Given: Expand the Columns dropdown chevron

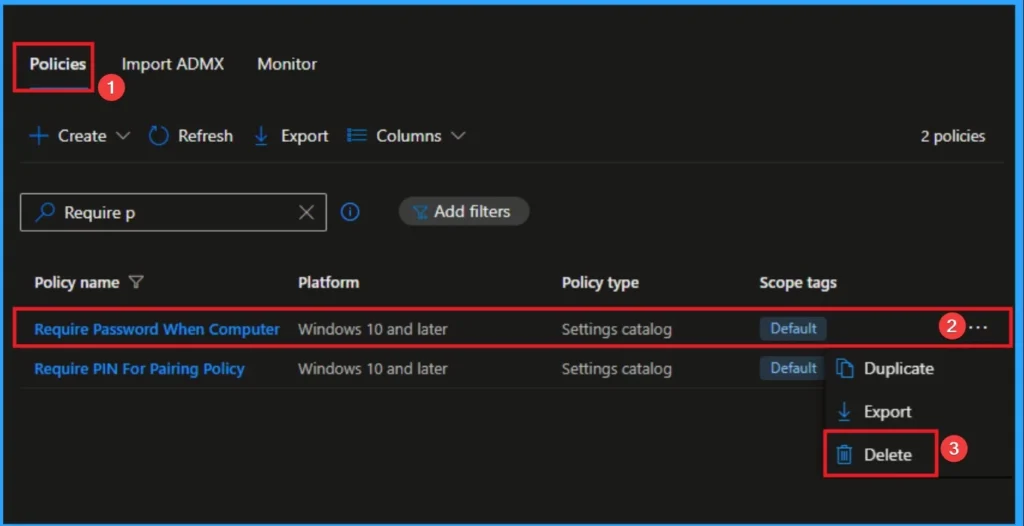Looking at the screenshot, I should (x=458, y=136).
